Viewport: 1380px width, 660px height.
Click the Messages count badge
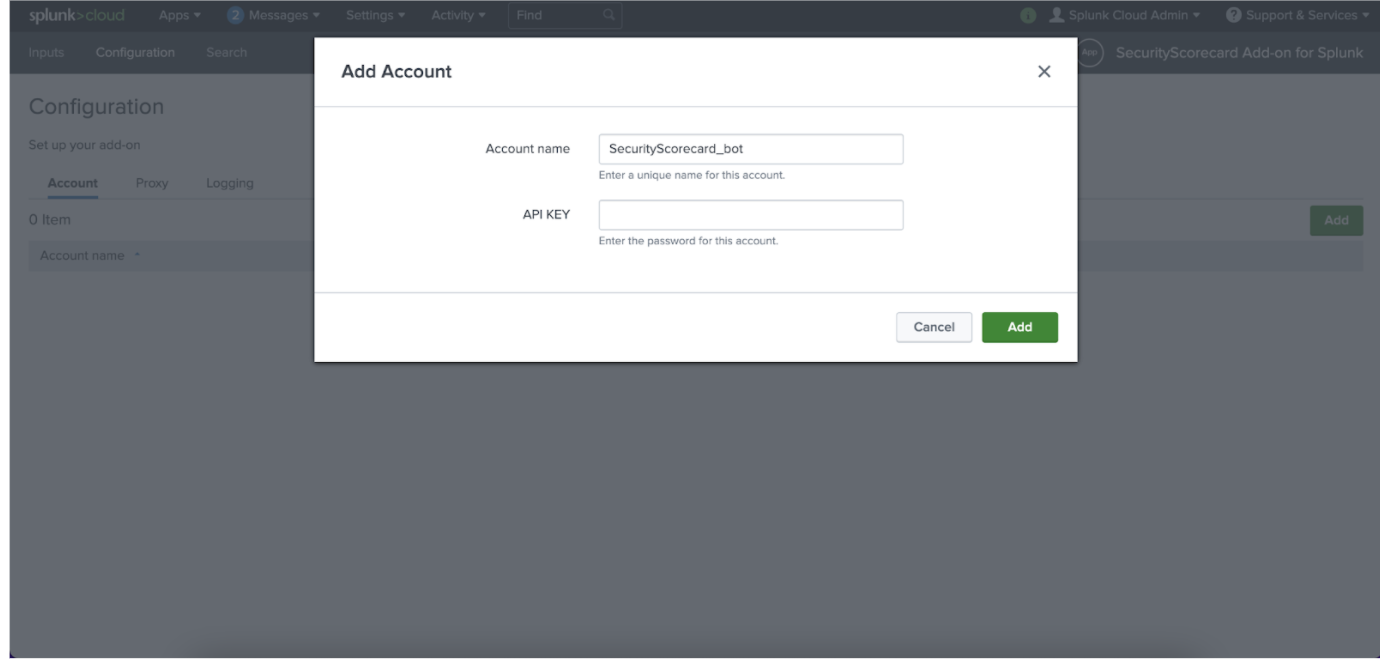pos(235,15)
